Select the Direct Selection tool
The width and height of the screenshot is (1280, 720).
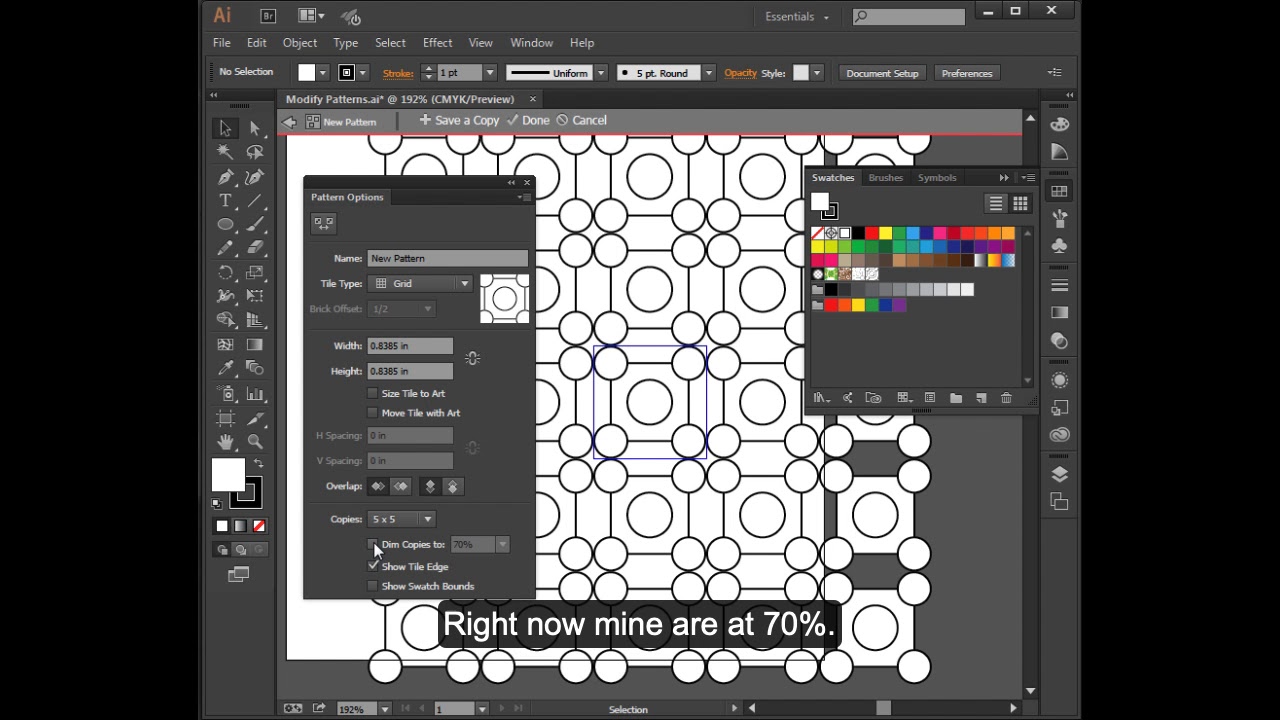click(255, 128)
